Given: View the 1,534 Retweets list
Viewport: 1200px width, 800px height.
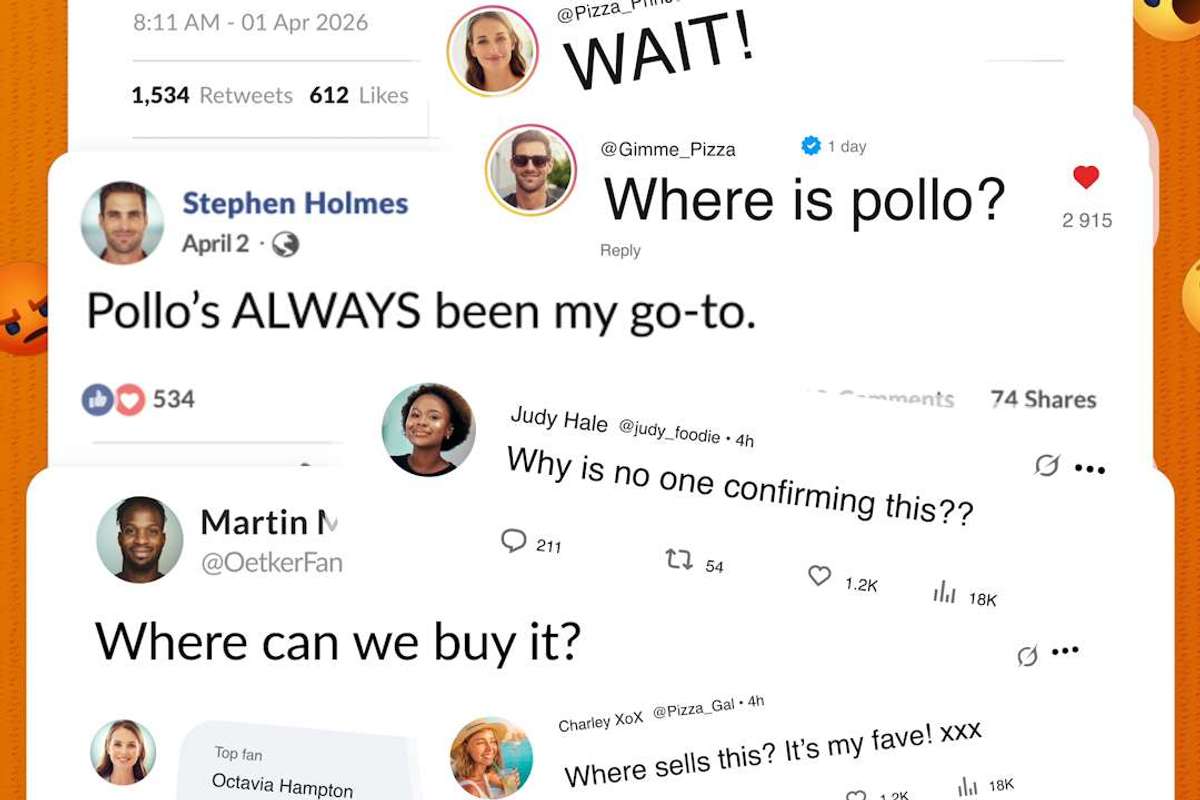Looking at the screenshot, I should pos(212,95).
